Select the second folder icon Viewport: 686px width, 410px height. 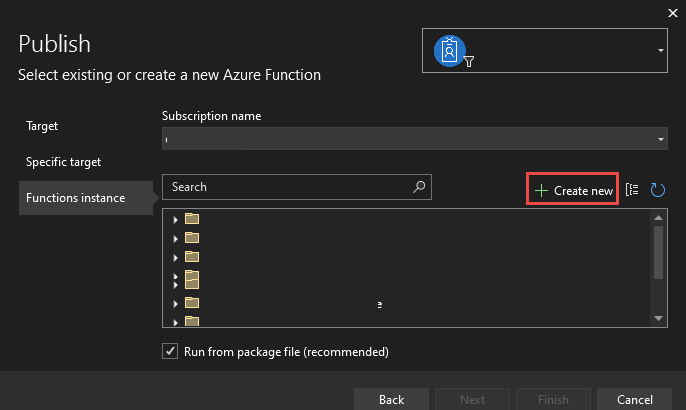point(192,237)
